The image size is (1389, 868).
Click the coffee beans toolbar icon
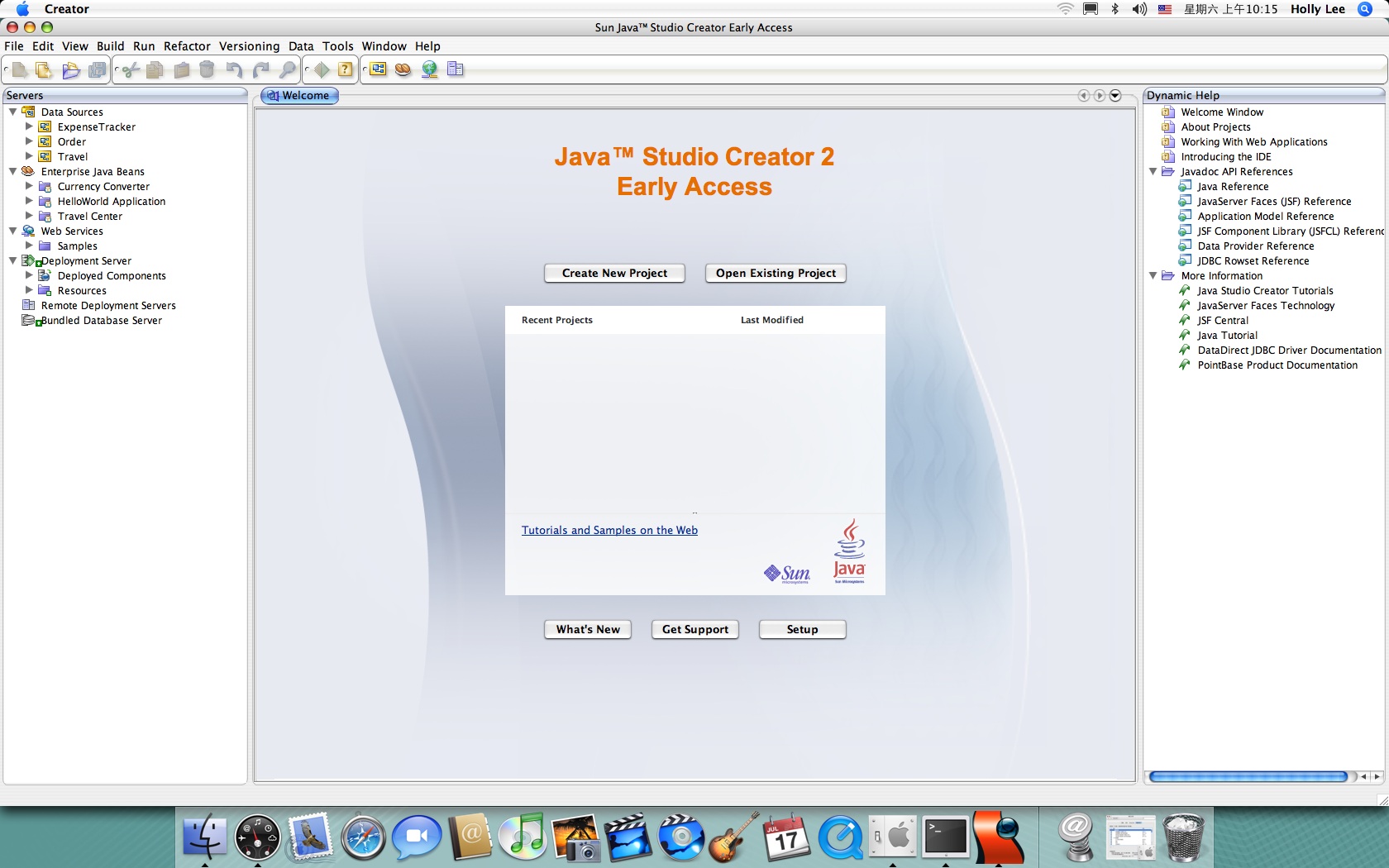(403, 70)
